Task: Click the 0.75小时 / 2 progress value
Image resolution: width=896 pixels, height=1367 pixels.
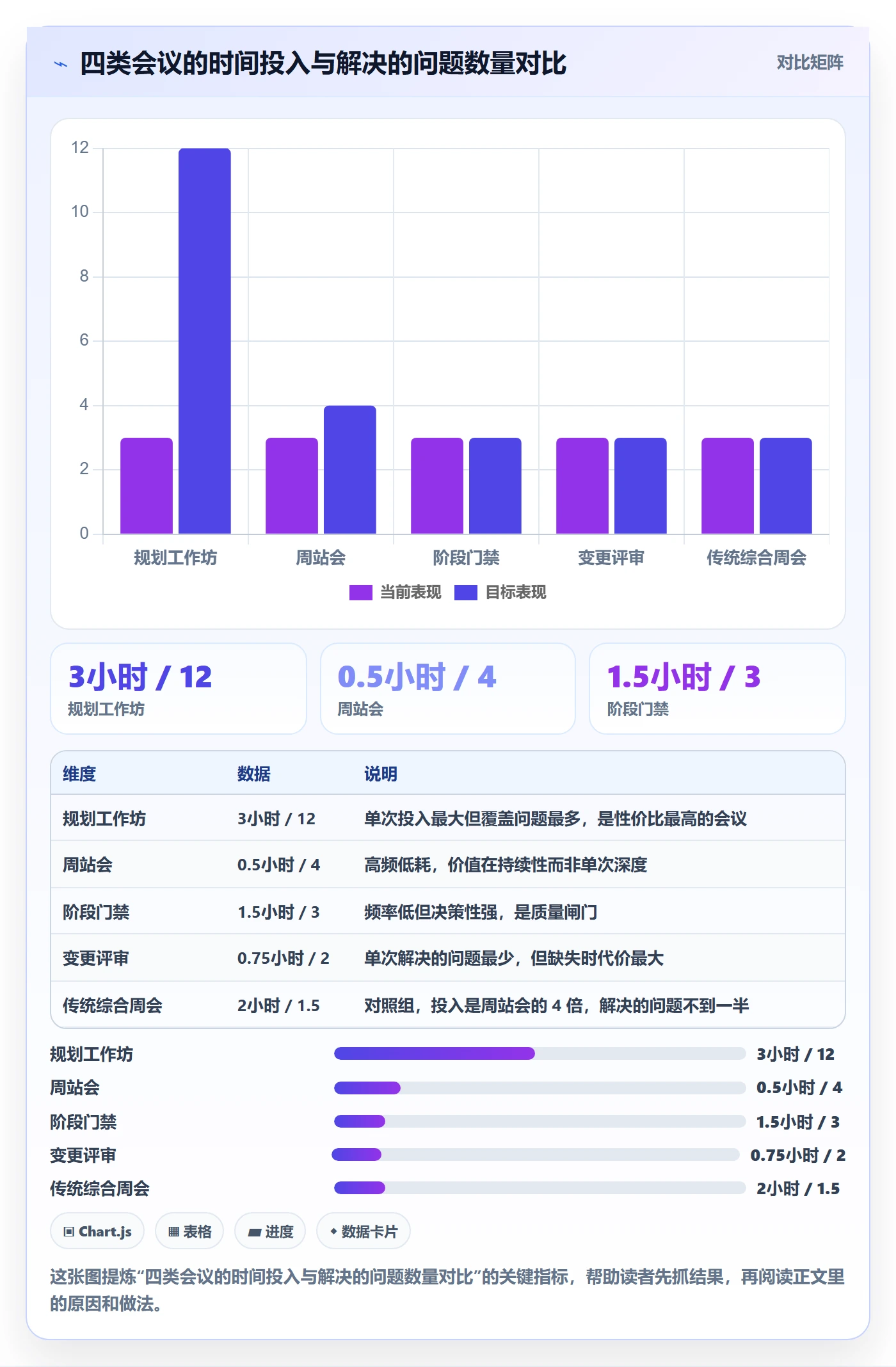Action: tap(797, 1155)
